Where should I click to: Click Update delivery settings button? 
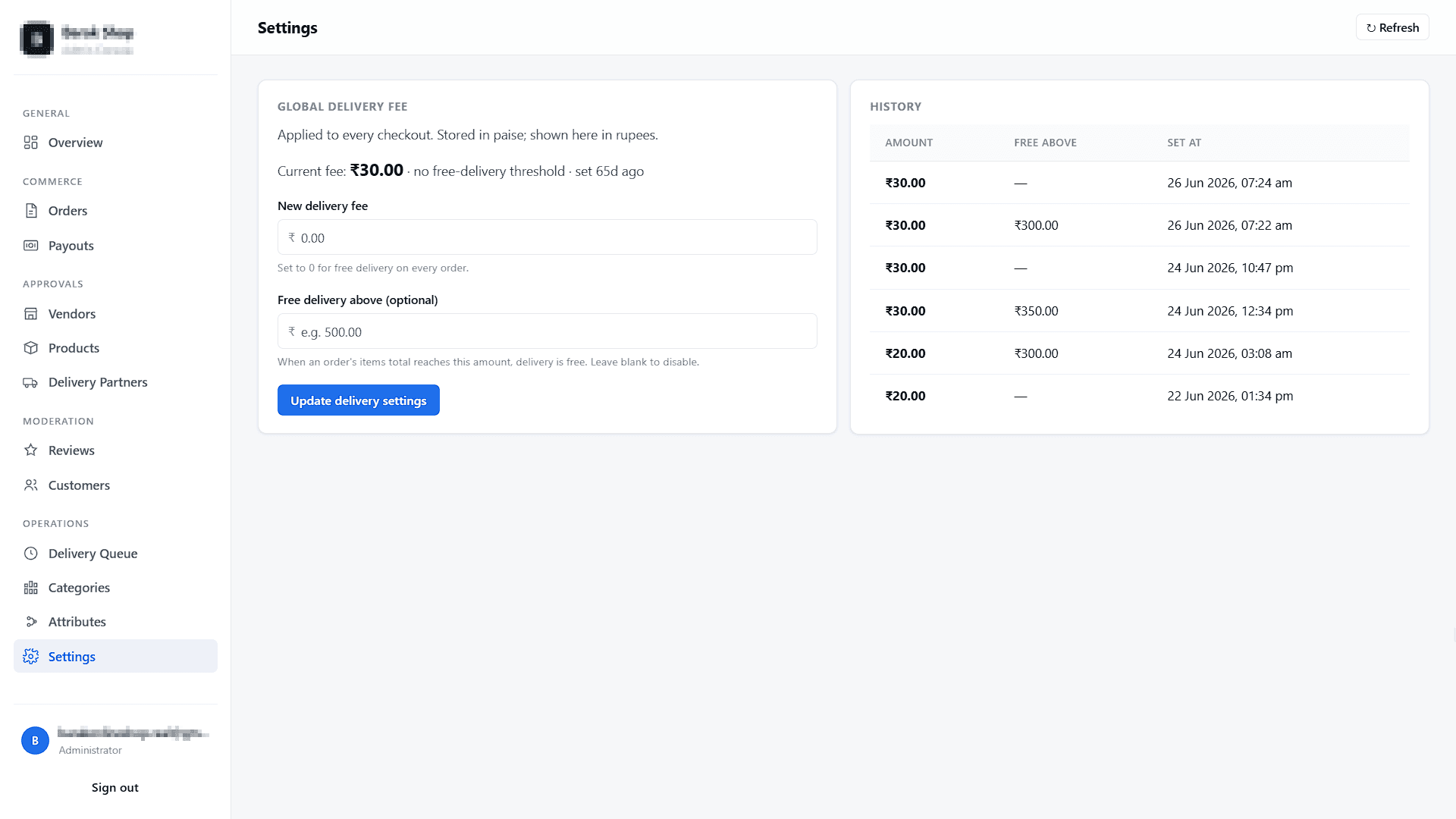pyautogui.click(x=359, y=400)
